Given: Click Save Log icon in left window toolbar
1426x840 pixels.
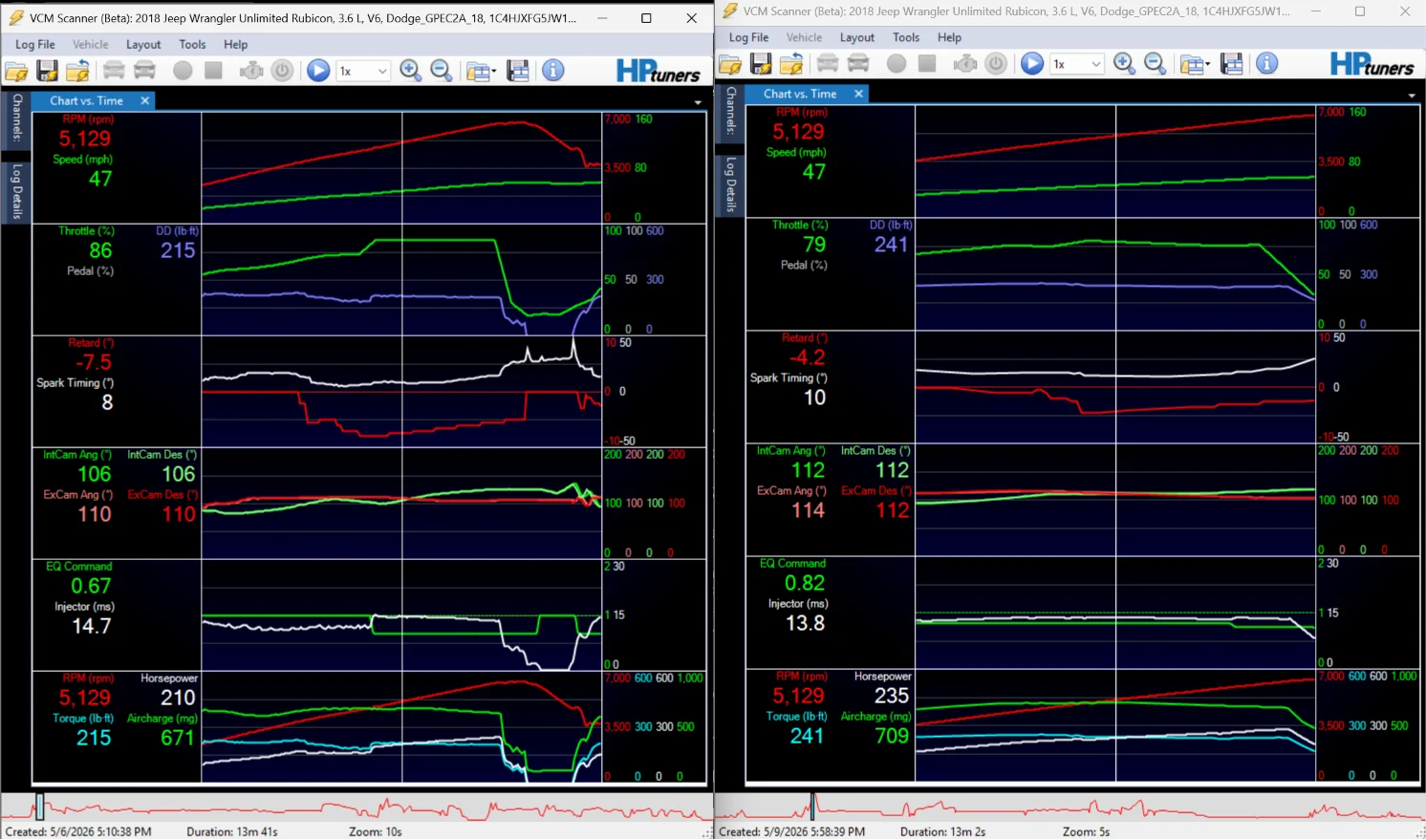Looking at the screenshot, I should (47, 71).
